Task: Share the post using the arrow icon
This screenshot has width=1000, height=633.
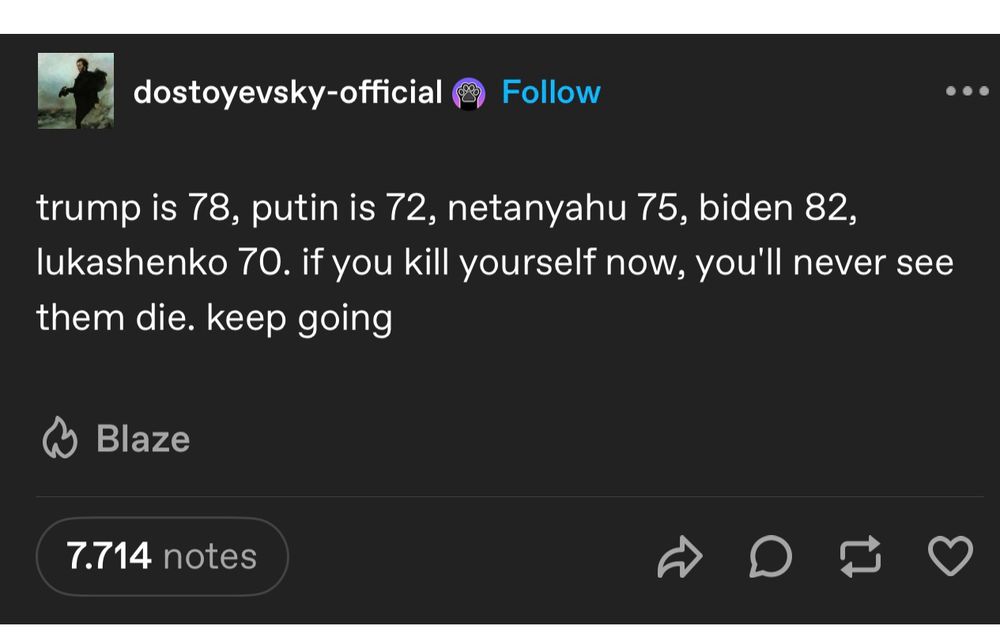Action: (x=680, y=557)
